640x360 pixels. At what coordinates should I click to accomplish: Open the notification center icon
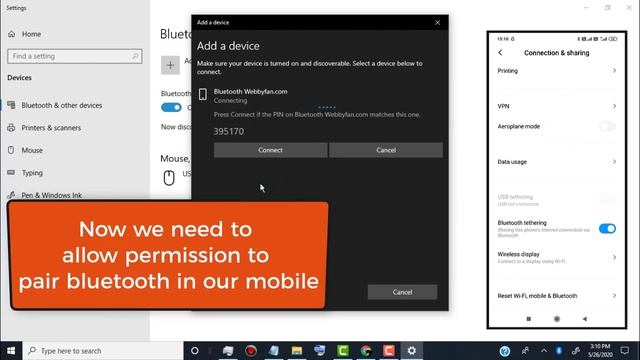624,351
